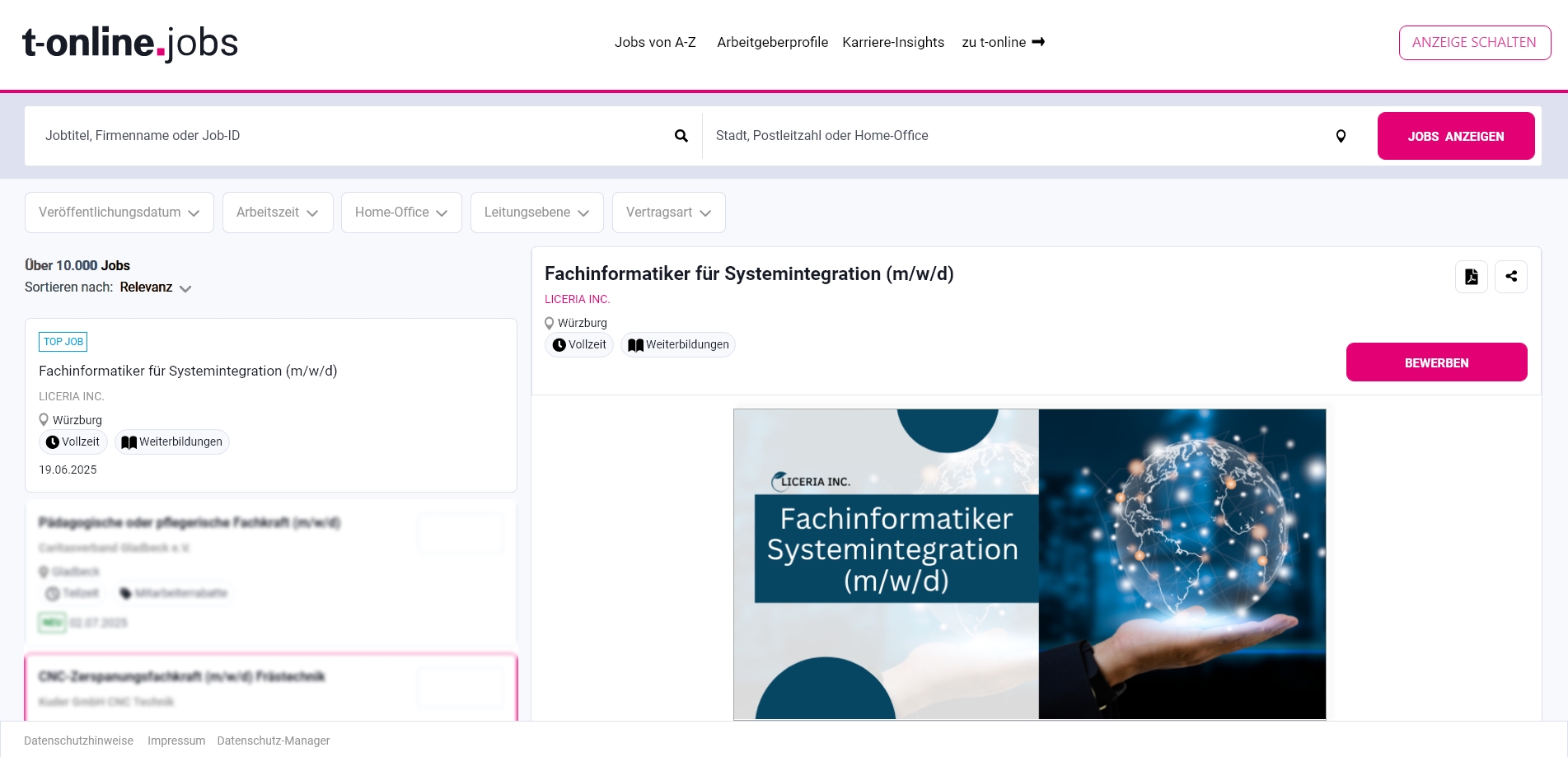The width and height of the screenshot is (1568, 757).
Task: Open Veröffentlichungsdatum filter dropdown
Action: (x=119, y=213)
